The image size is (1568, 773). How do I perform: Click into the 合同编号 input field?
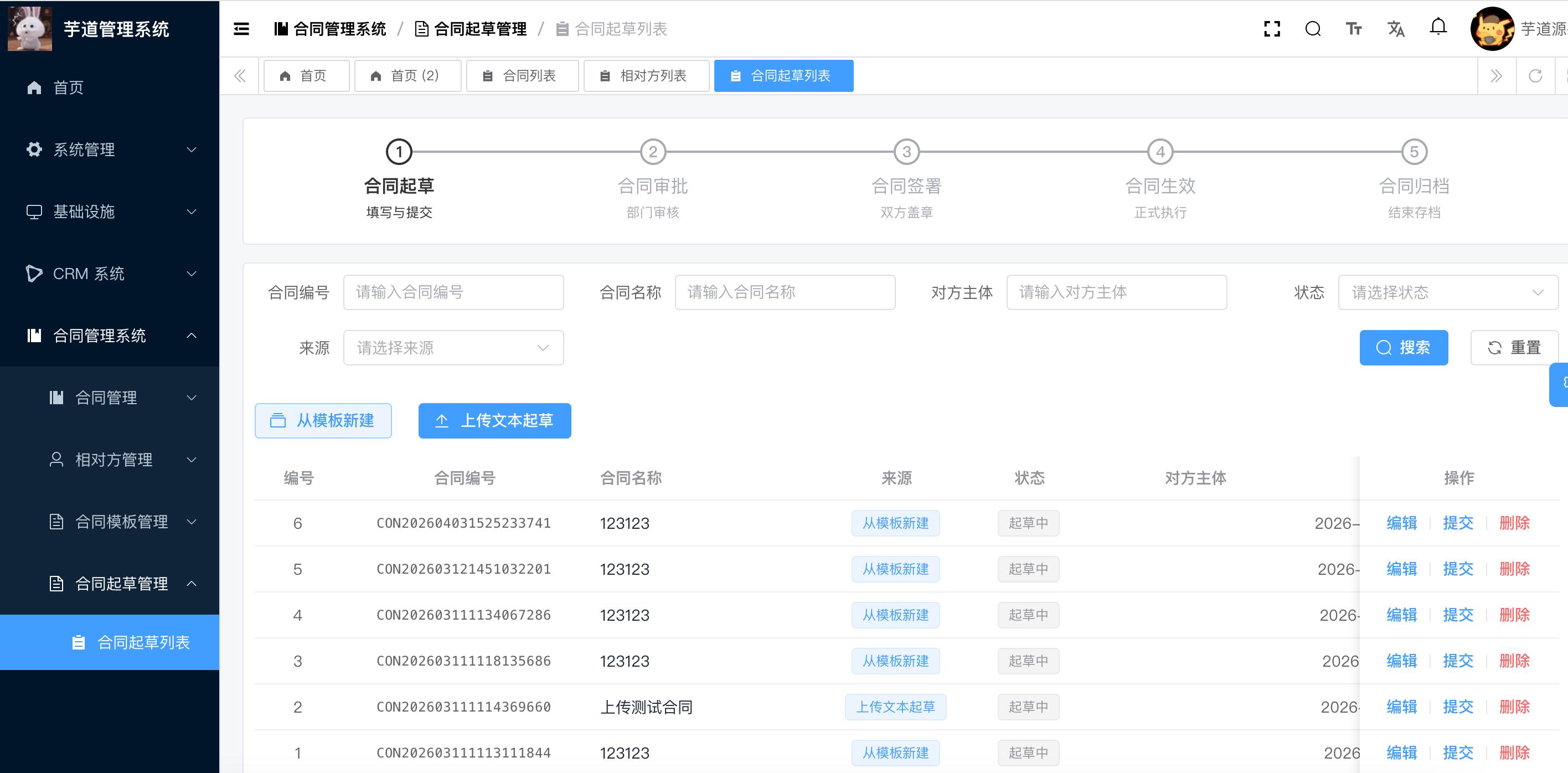coord(453,292)
